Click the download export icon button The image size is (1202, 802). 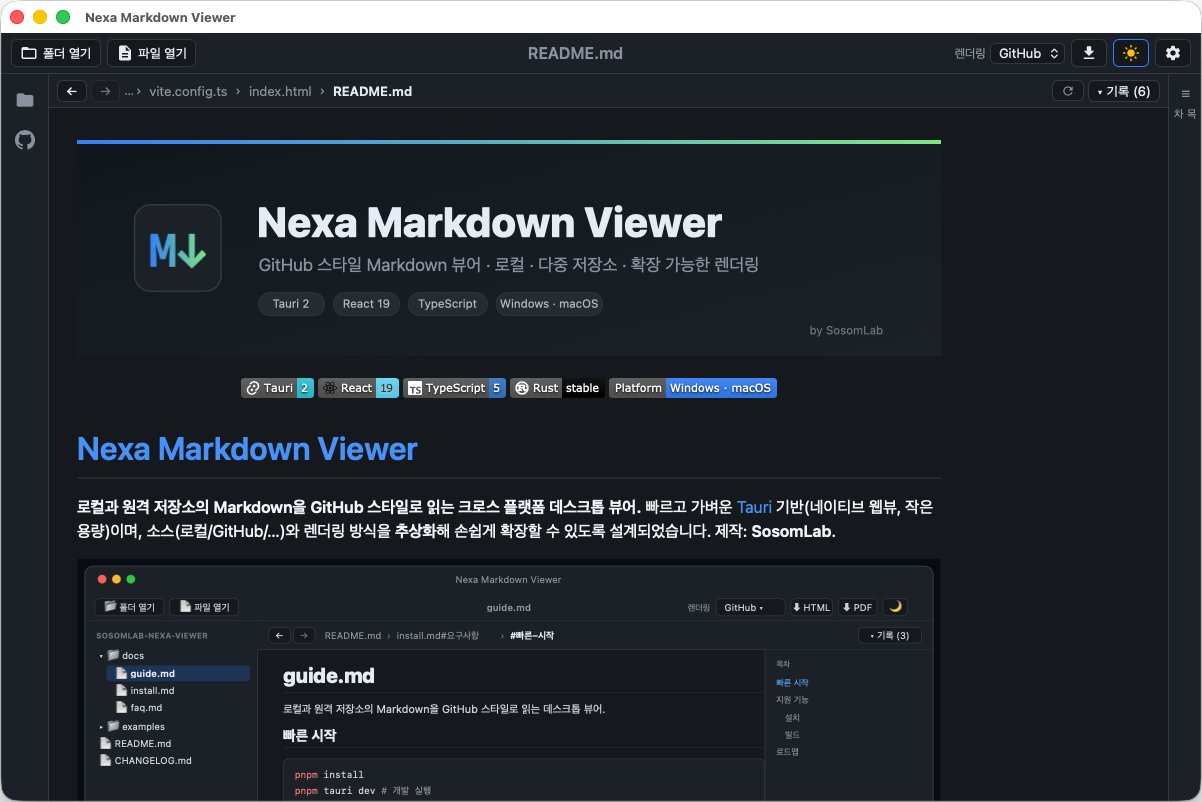click(1089, 53)
